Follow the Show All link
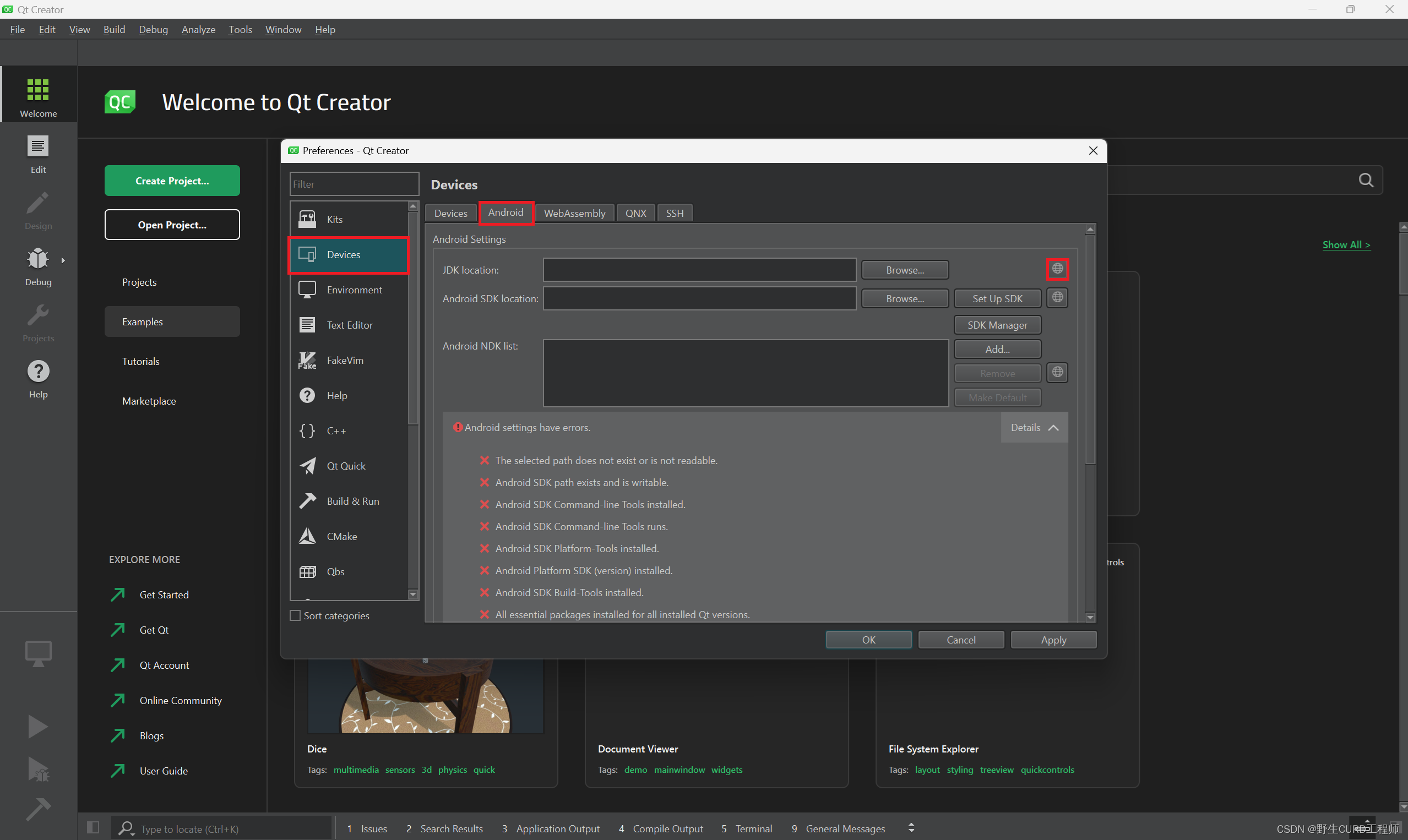The image size is (1408, 840). 1346,244
